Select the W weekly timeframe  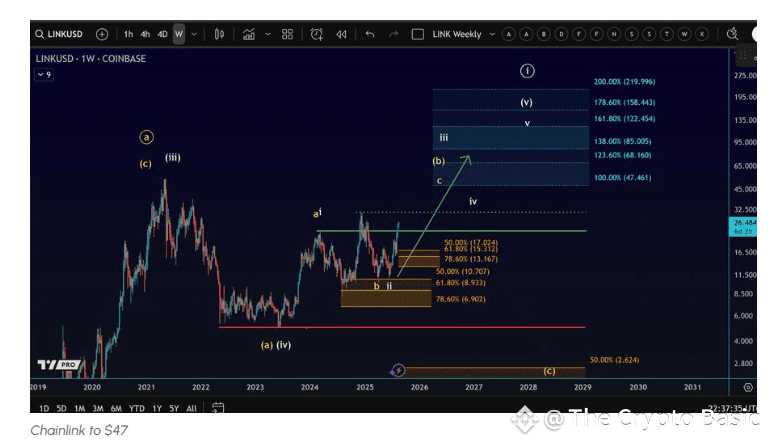[179, 34]
